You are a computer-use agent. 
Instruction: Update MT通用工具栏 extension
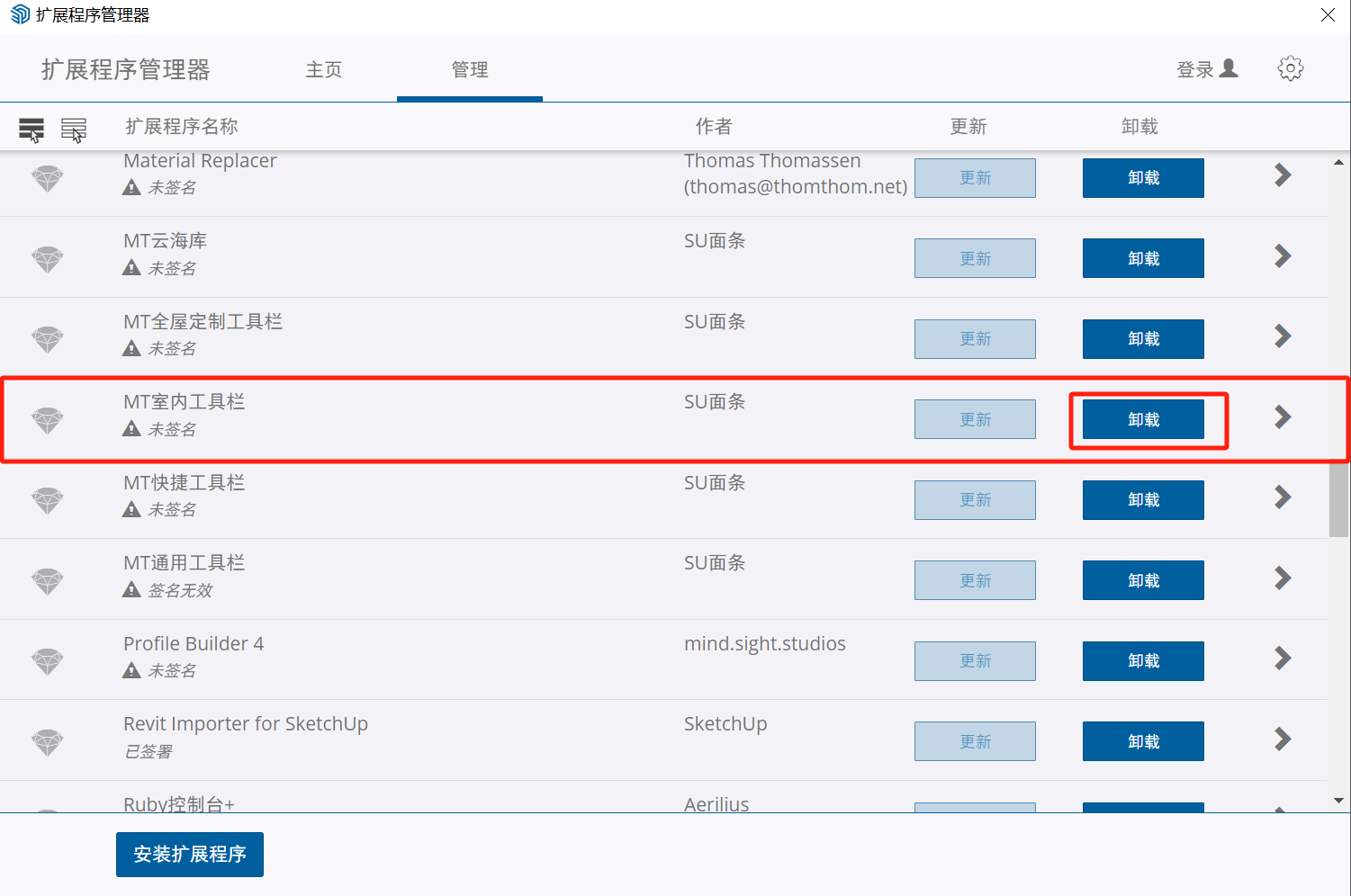(x=975, y=580)
